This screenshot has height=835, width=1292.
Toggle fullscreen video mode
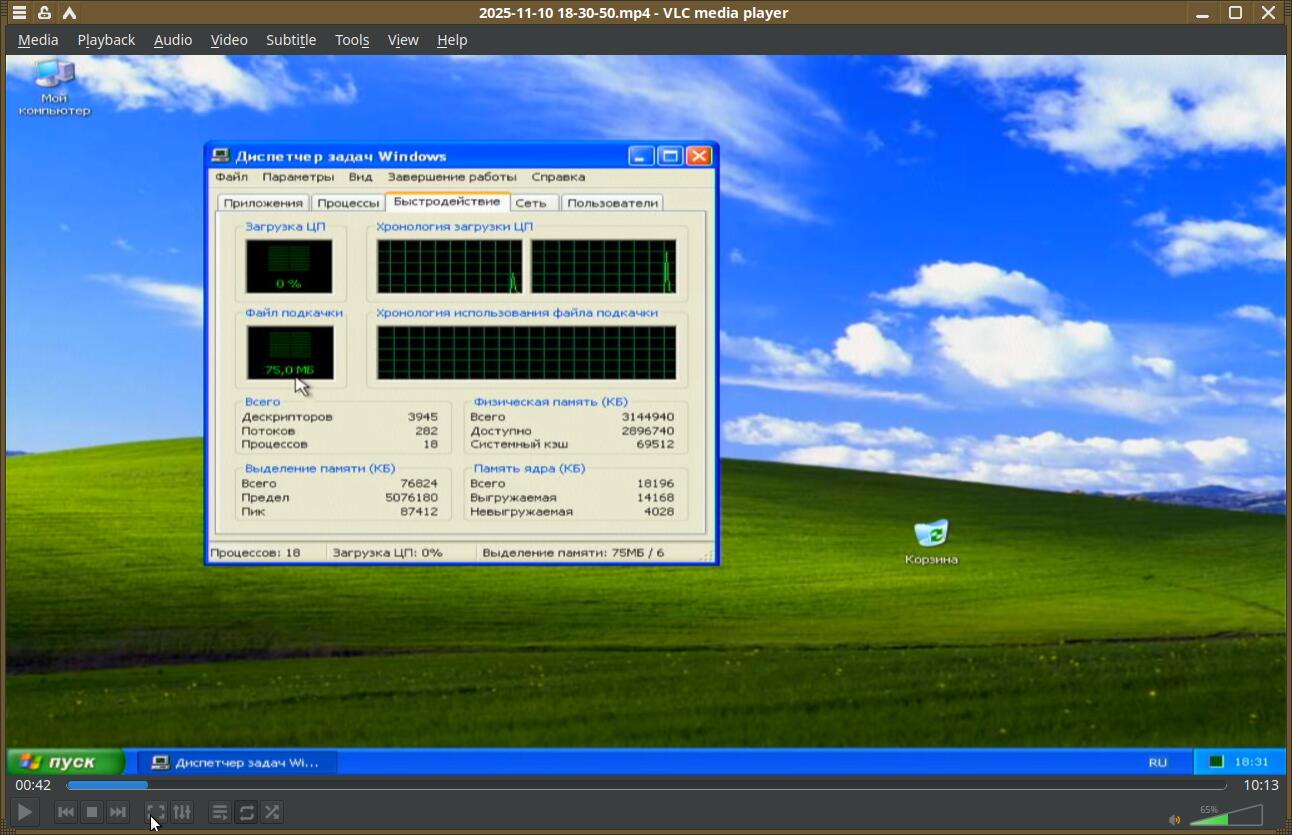click(156, 812)
